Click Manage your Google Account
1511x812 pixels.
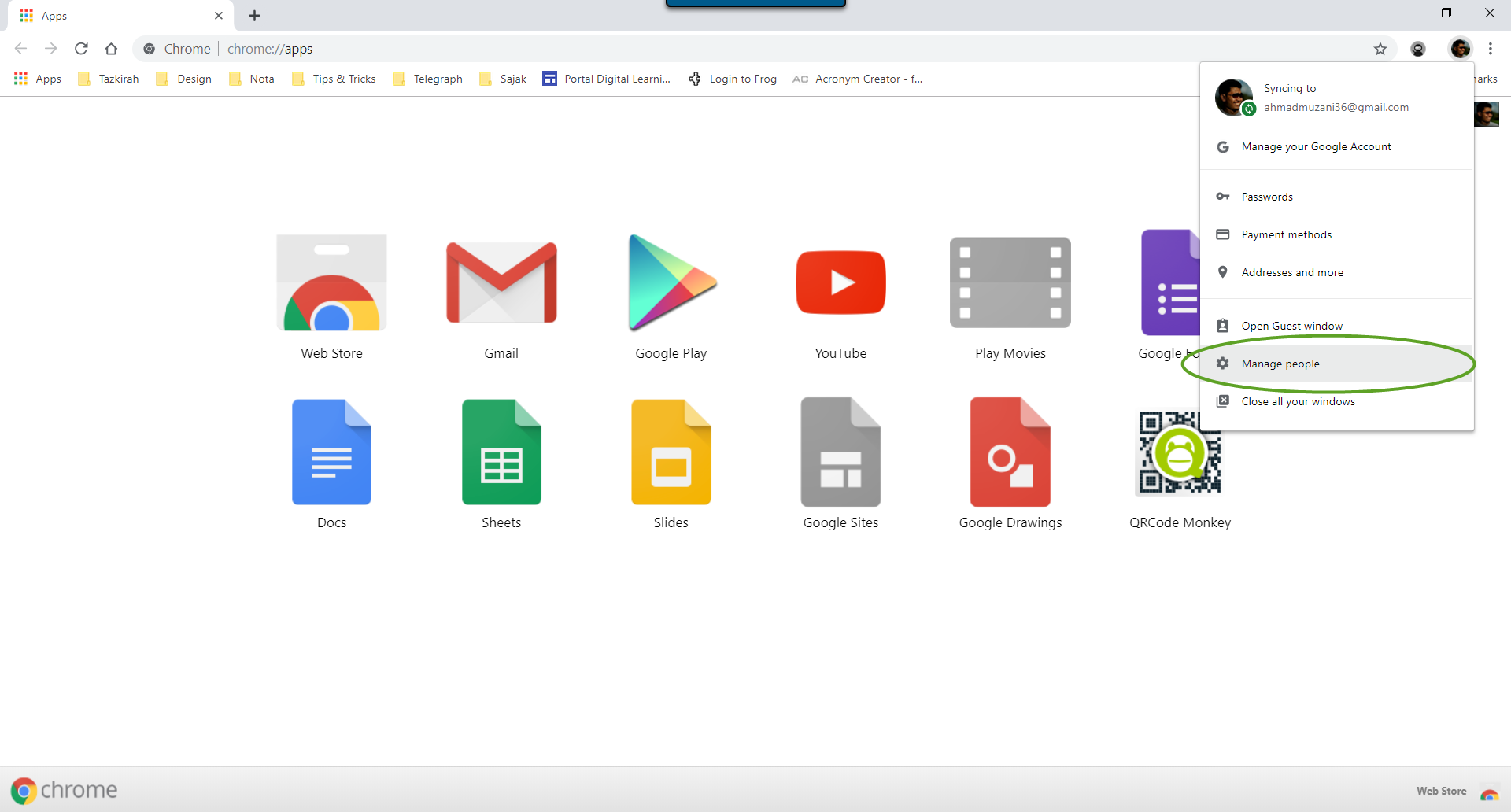click(x=1316, y=147)
